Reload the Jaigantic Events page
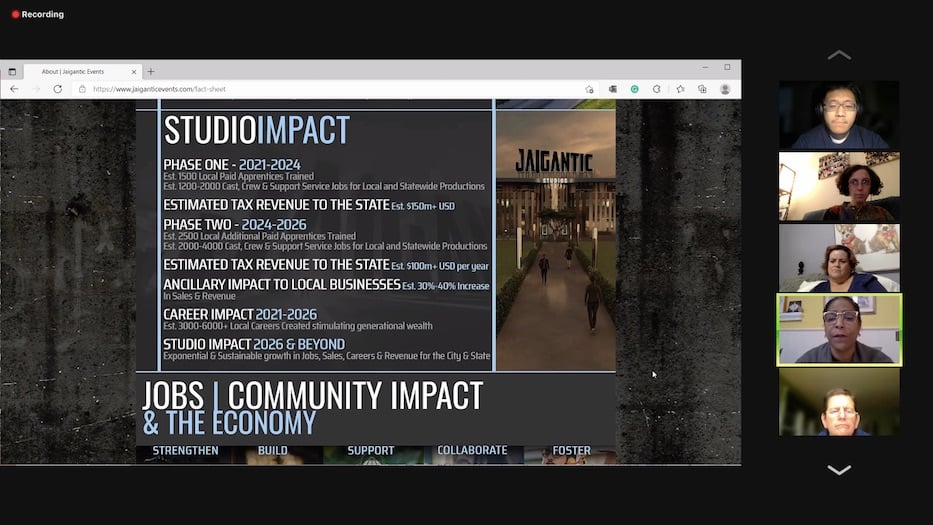 click(58, 89)
